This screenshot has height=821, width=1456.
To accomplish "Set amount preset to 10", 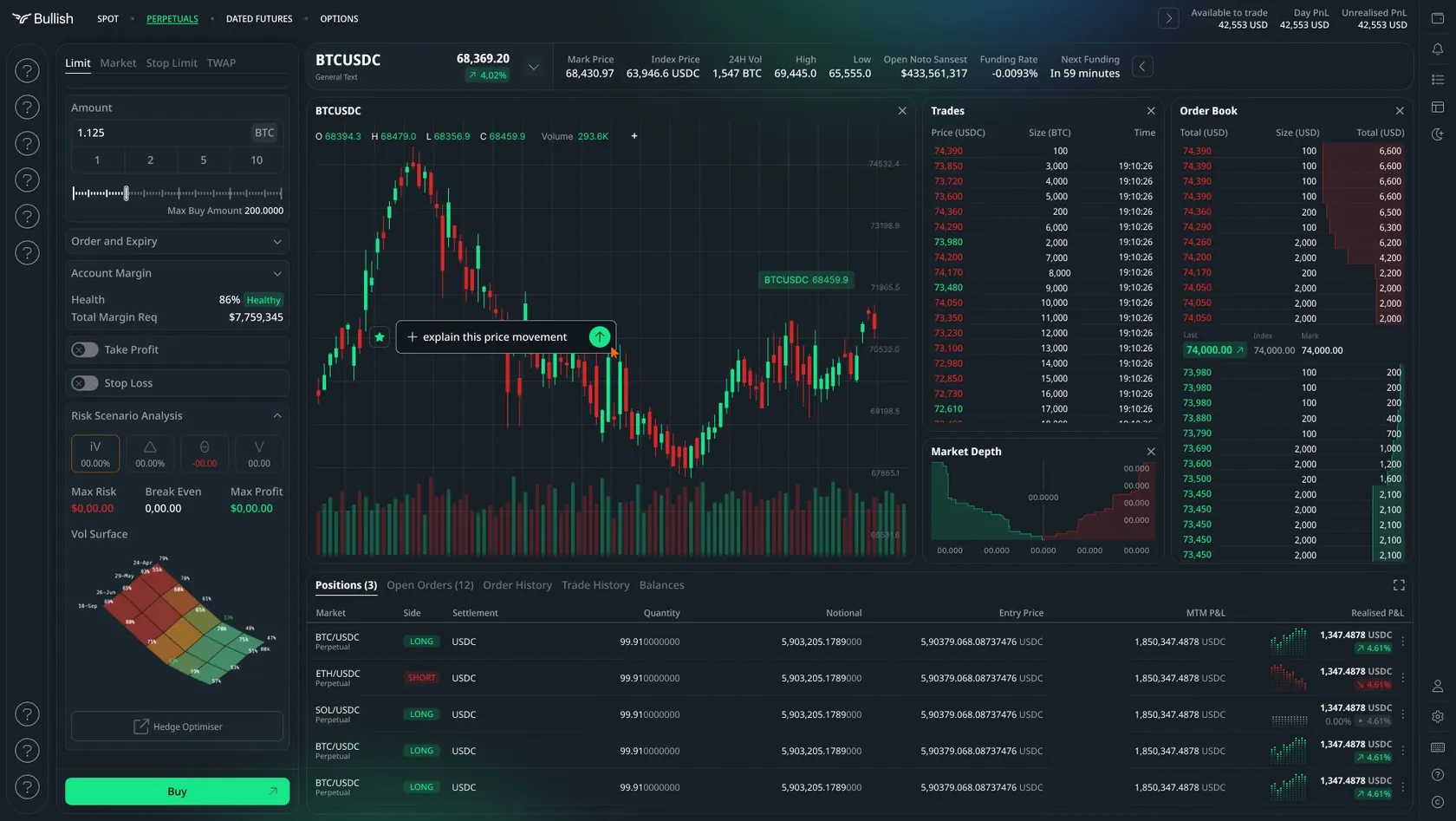I will 257,160.
